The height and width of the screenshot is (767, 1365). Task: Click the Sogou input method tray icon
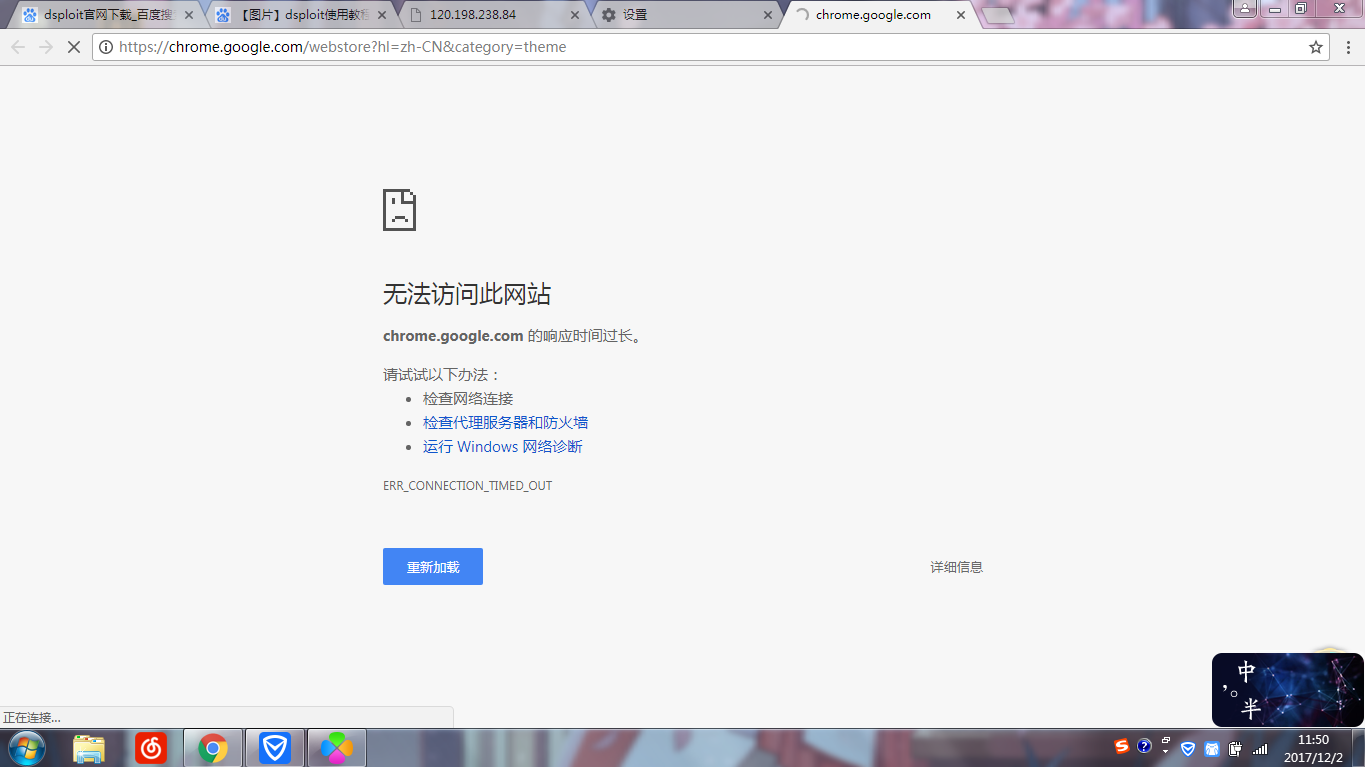point(1122,746)
